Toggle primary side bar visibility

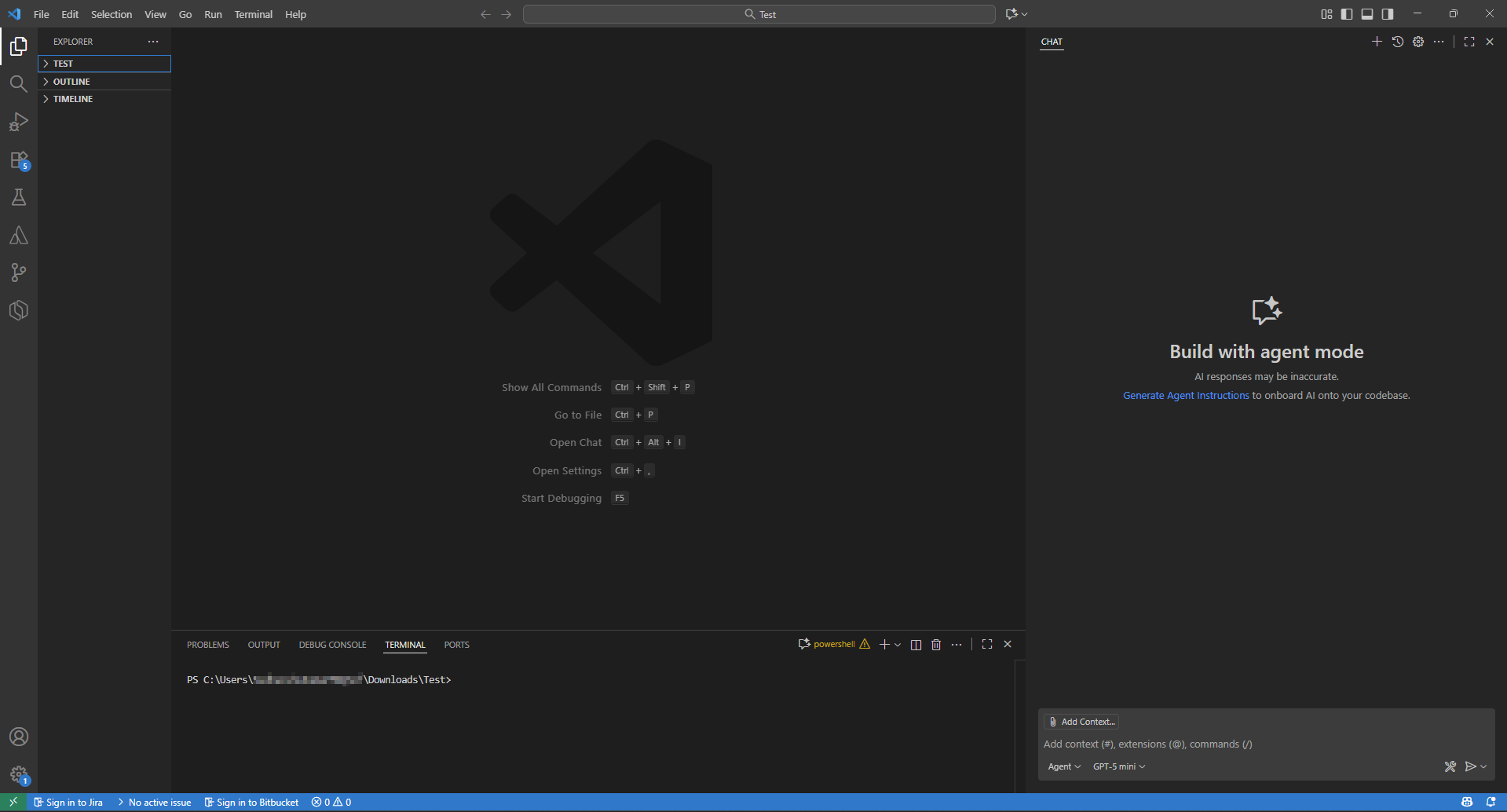click(1347, 14)
